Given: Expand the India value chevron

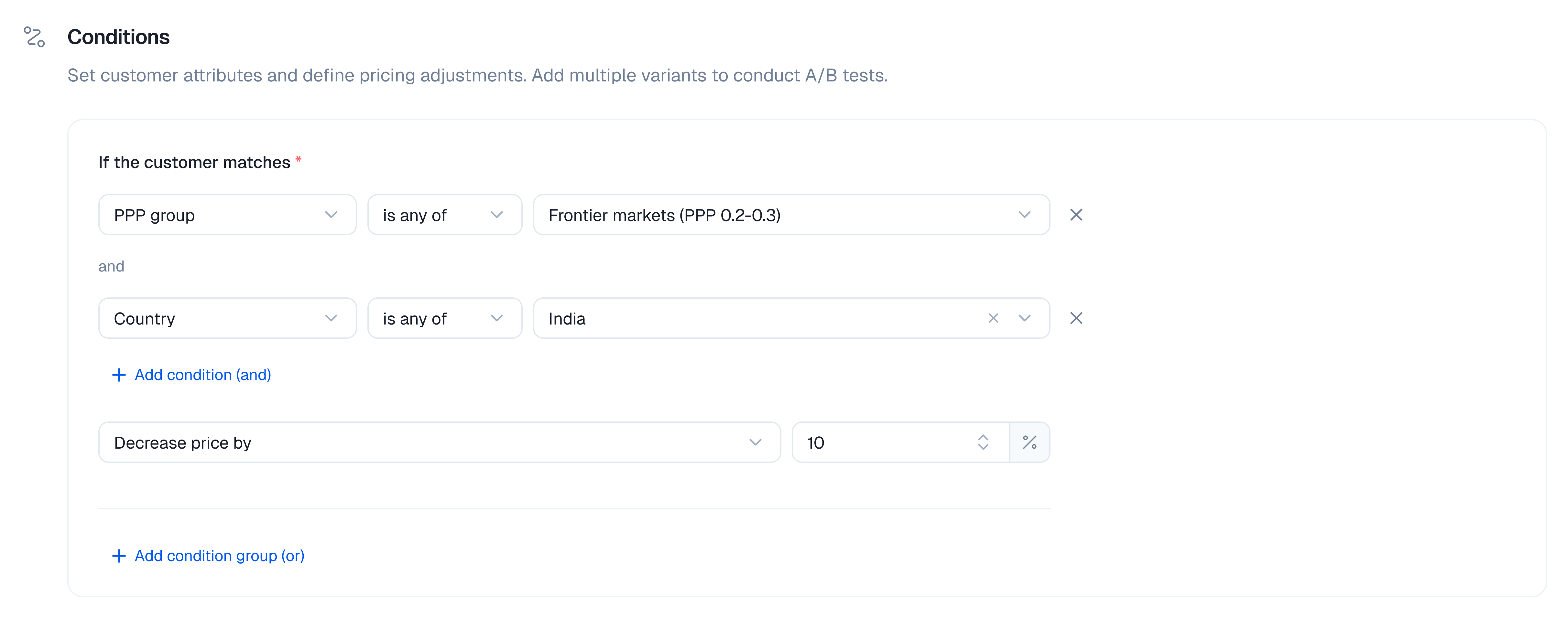Looking at the screenshot, I should click(1024, 318).
